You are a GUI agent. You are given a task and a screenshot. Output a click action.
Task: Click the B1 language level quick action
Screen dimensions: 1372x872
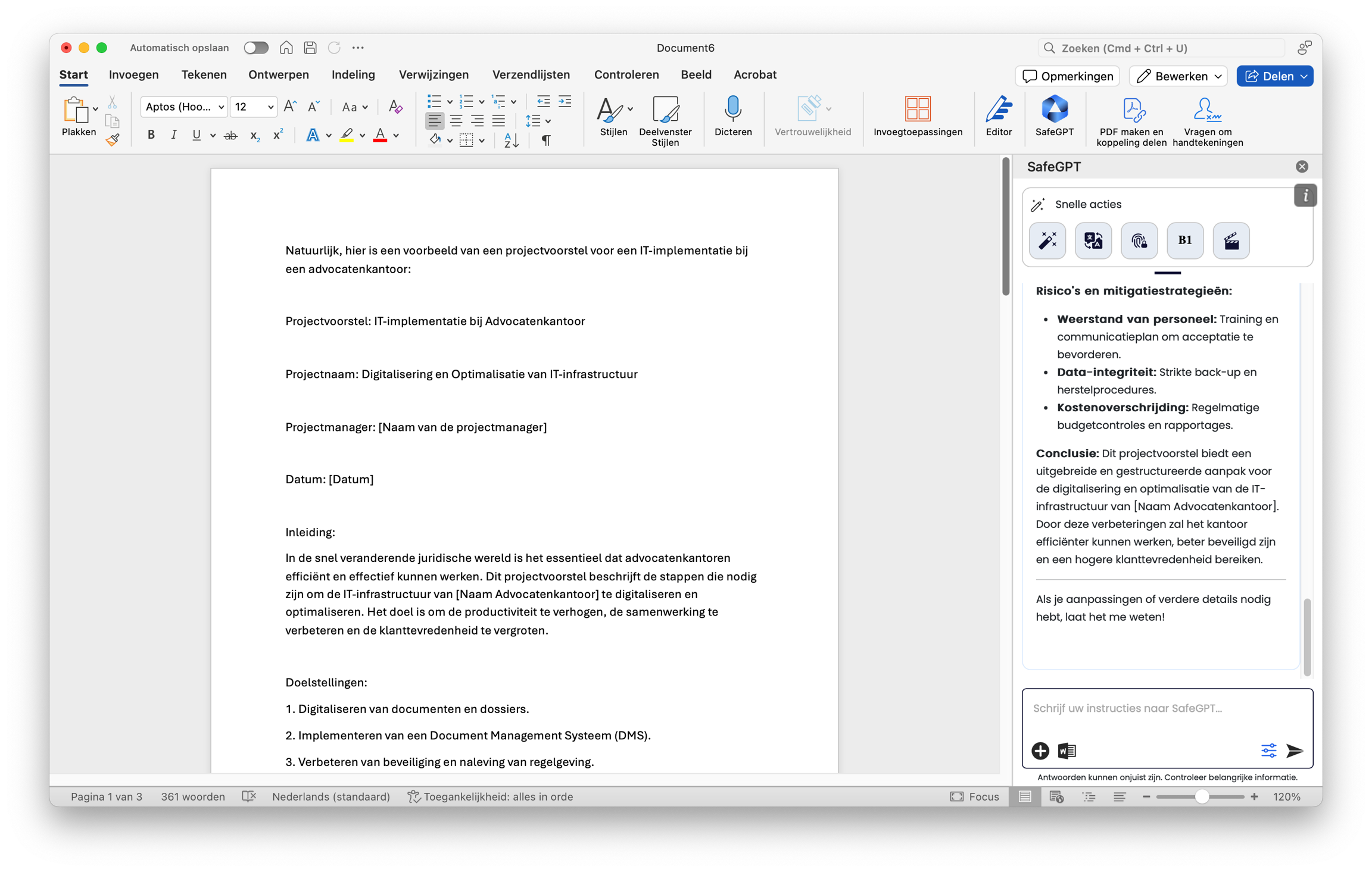tap(1184, 240)
